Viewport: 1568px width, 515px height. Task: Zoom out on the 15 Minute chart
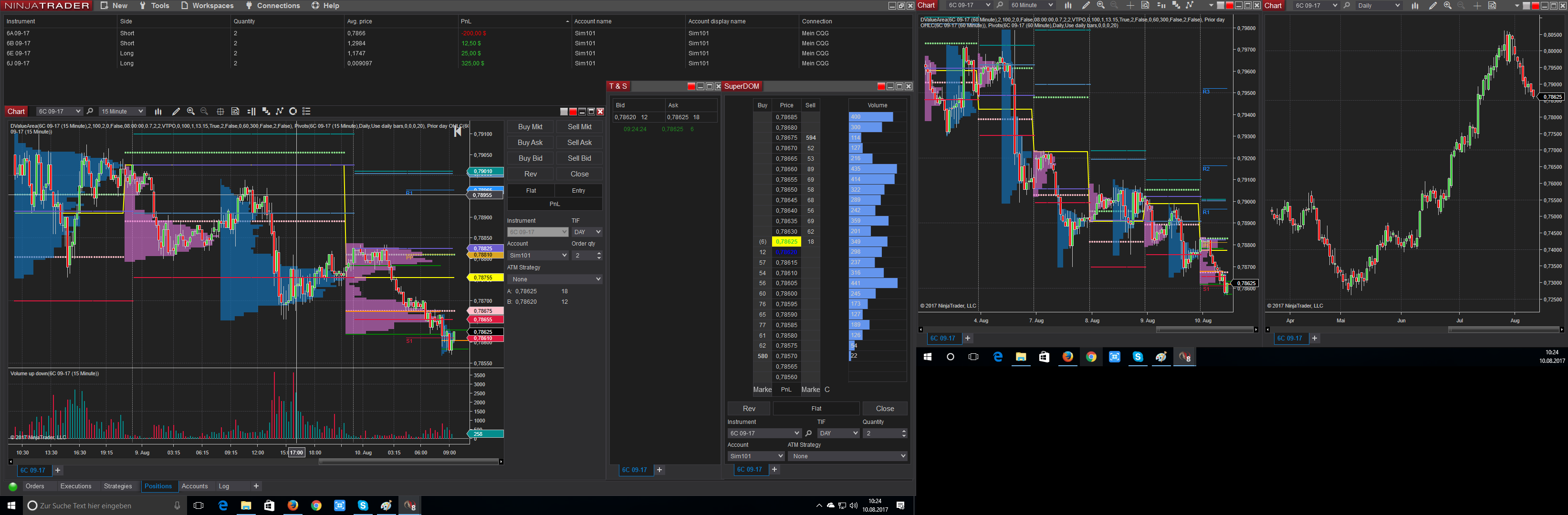coord(205,111)
